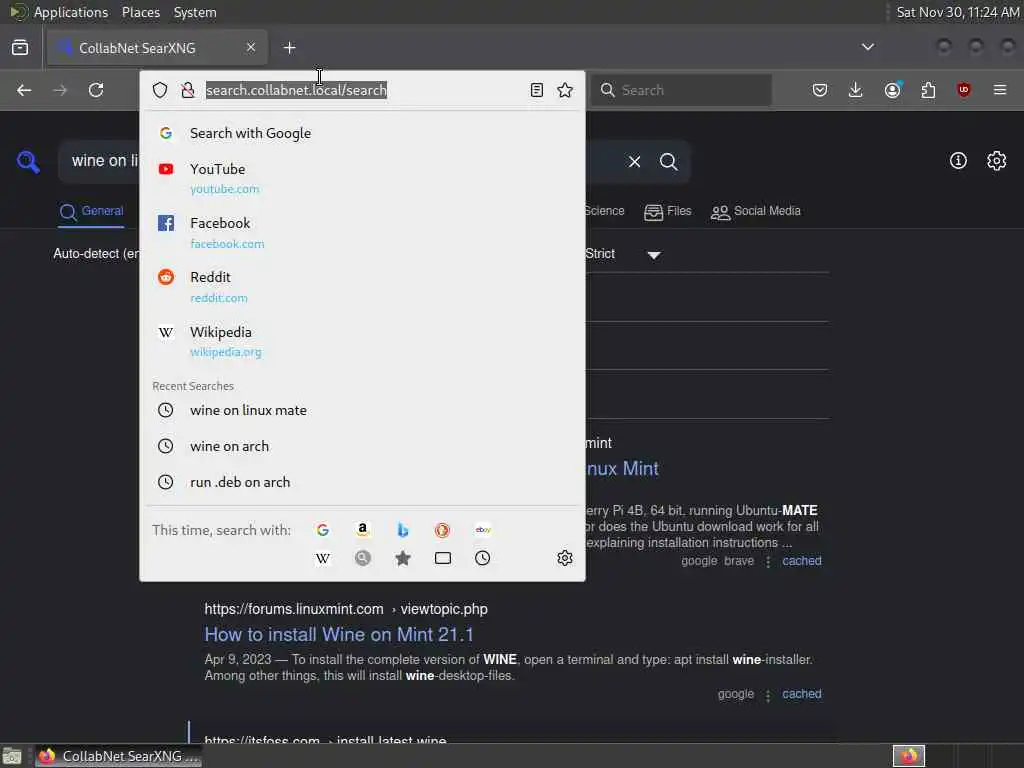Click the clock showing Sat Nov 30
Image resolution: width=1024 pixels, height=768 pixels.
coord(957,12)
